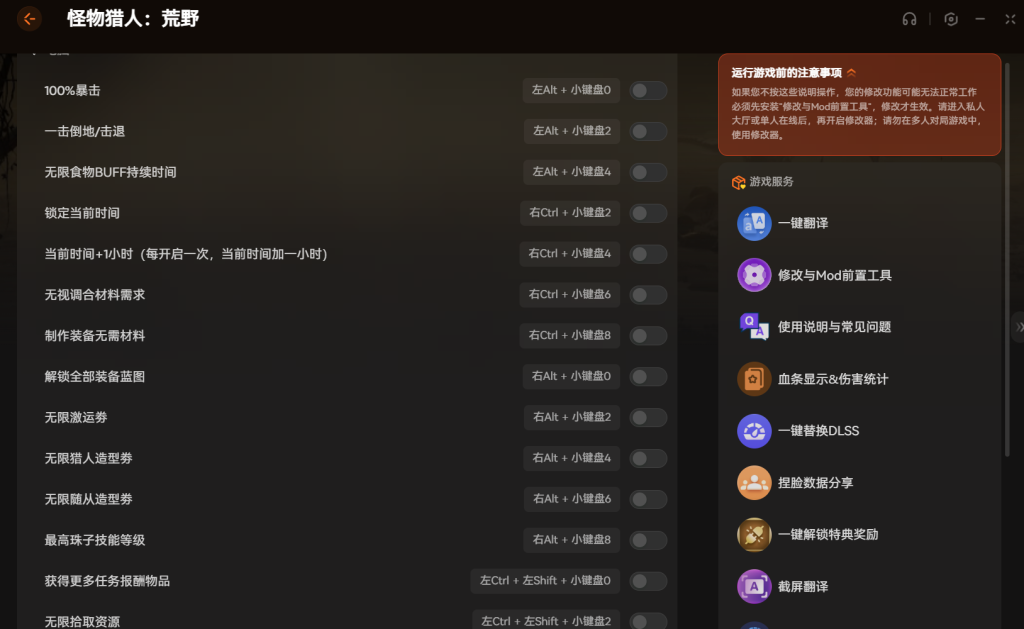The height and width of the screenshot is (629, 1024).
Task: Turn on 解锁全部装备蓝图 toggle
Action: pyautogui.click(x=648, y=377)
